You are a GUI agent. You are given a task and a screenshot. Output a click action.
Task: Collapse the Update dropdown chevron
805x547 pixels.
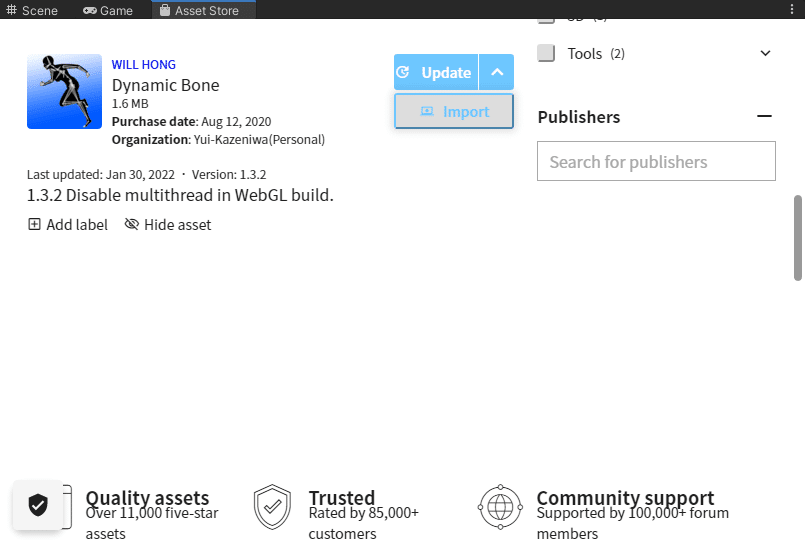(x=497, y=72)
